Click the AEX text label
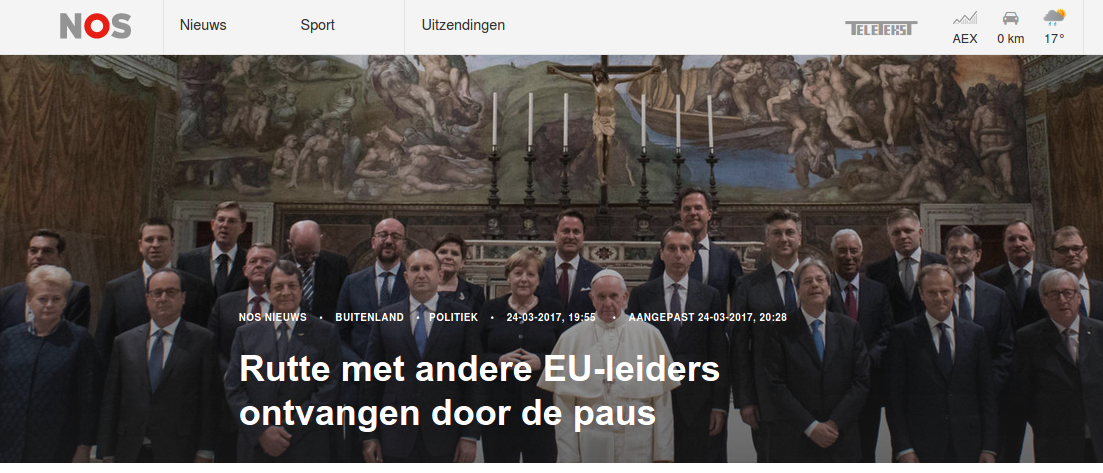1103x473 pixels. pyautogui.click(x=964, y=39)
